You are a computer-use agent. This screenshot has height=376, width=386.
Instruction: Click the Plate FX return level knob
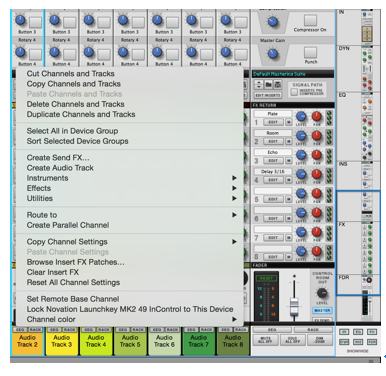(301, 117)
